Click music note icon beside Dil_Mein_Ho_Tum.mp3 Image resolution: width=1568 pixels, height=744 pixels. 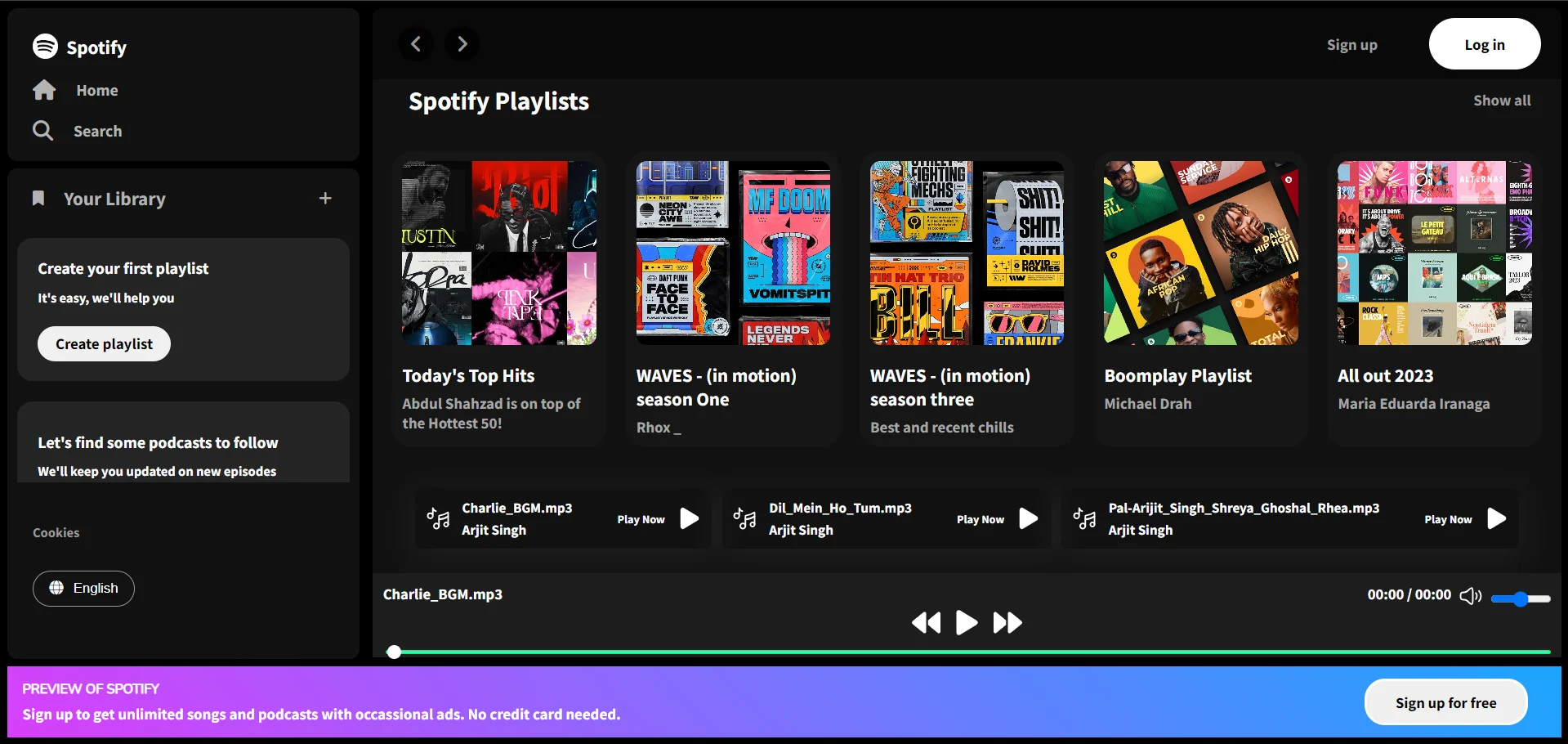[744, 519]
